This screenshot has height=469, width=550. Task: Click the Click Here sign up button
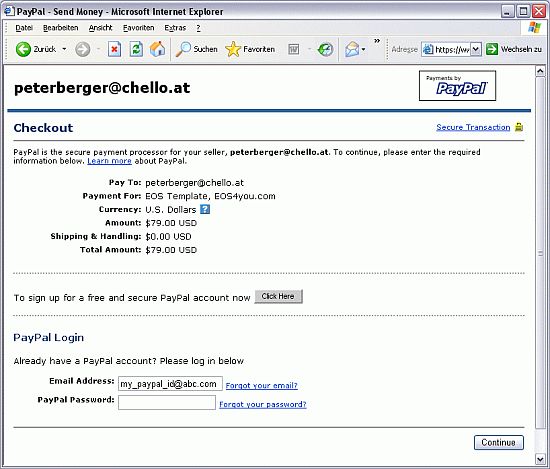(x=278, y=296)
